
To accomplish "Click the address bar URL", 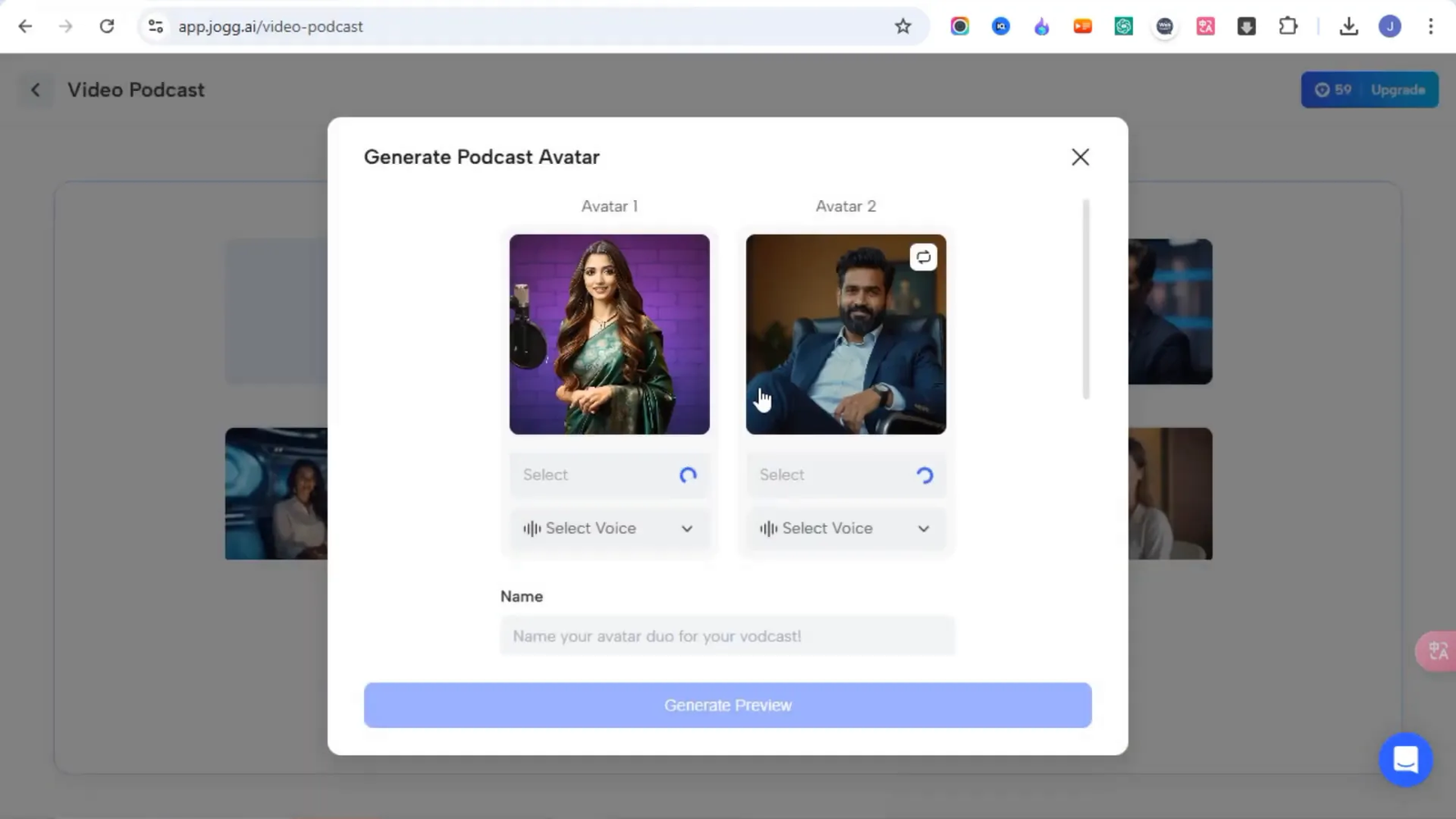I will (x=270, y=26).
